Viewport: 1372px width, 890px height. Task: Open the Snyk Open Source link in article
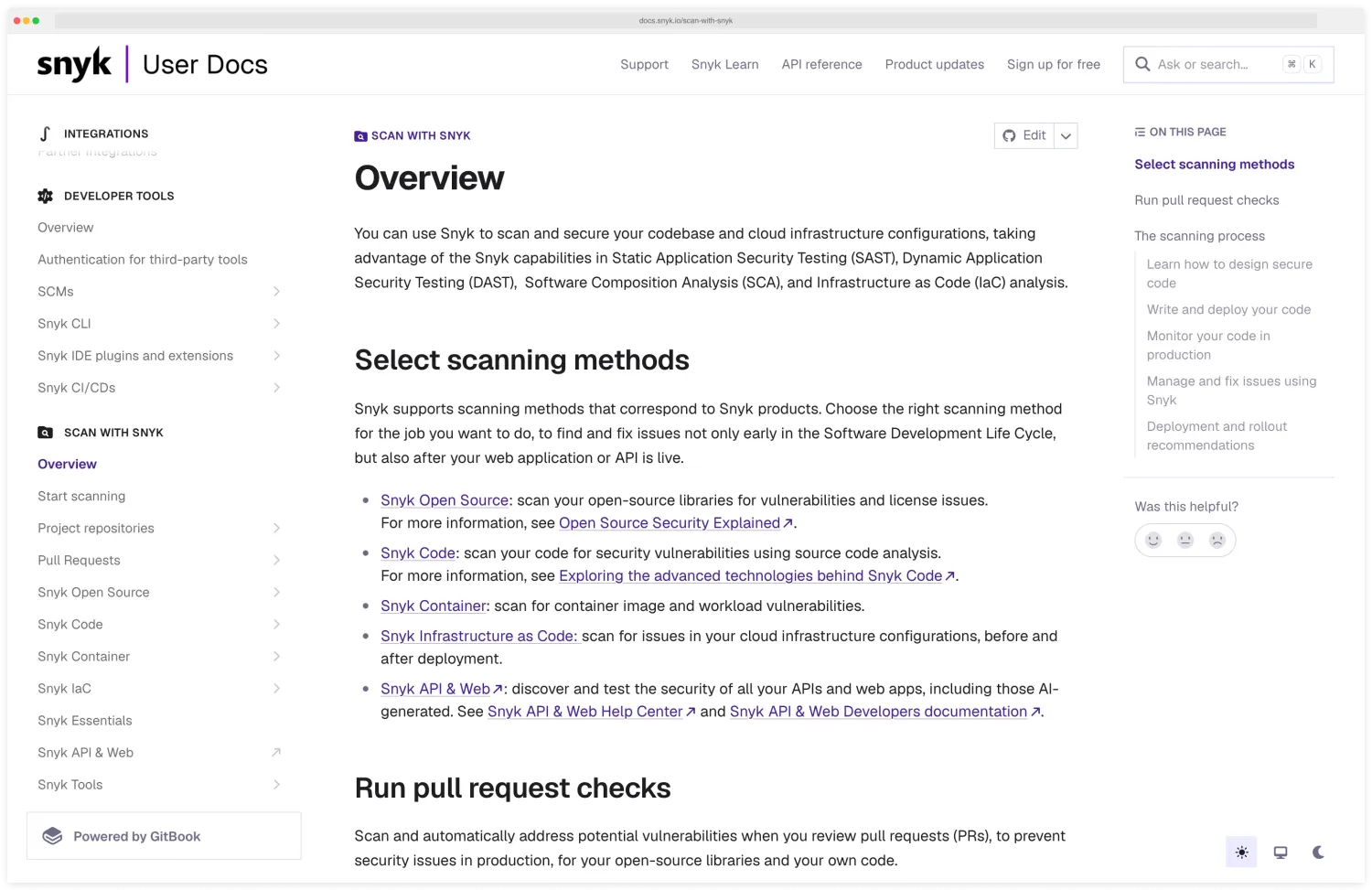(445, 500)
